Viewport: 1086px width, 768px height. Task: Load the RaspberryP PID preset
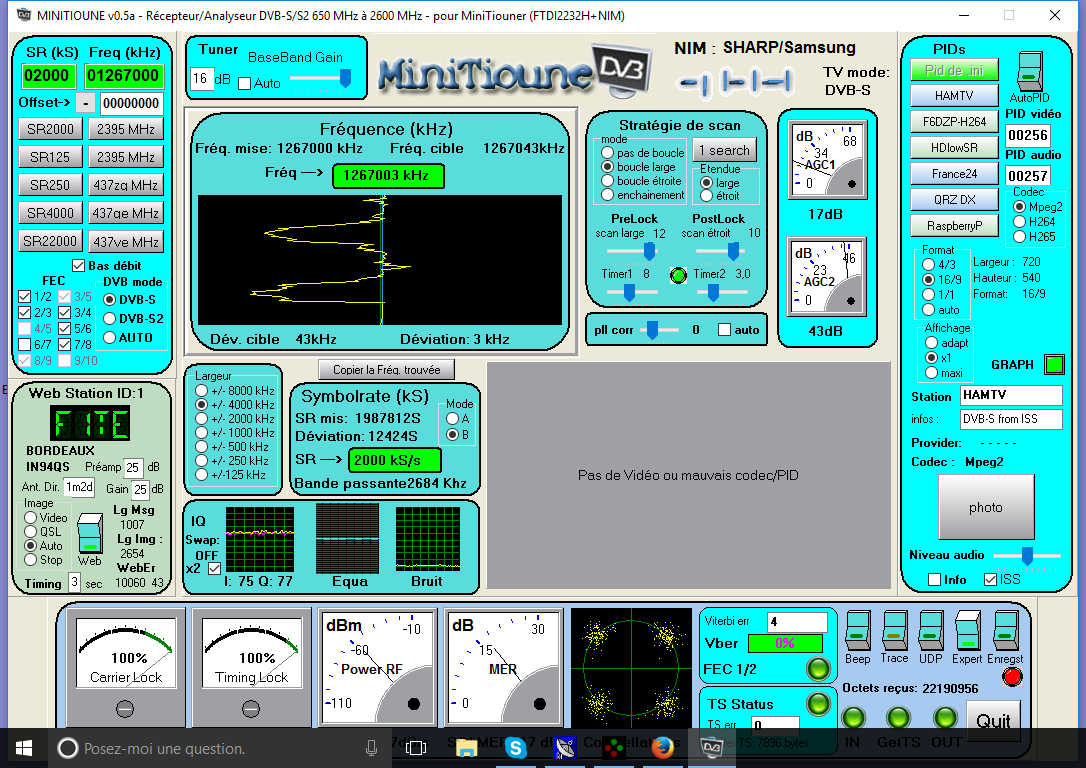pos(954,226)
